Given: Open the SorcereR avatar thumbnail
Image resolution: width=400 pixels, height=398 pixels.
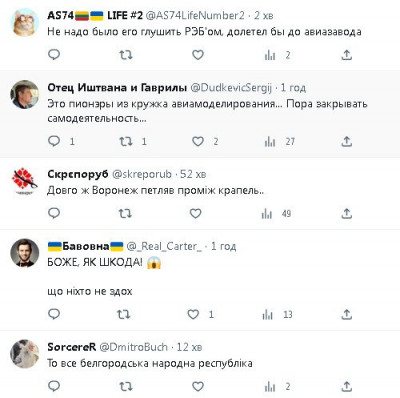Looking at the screenshot, I should [25, 354].
